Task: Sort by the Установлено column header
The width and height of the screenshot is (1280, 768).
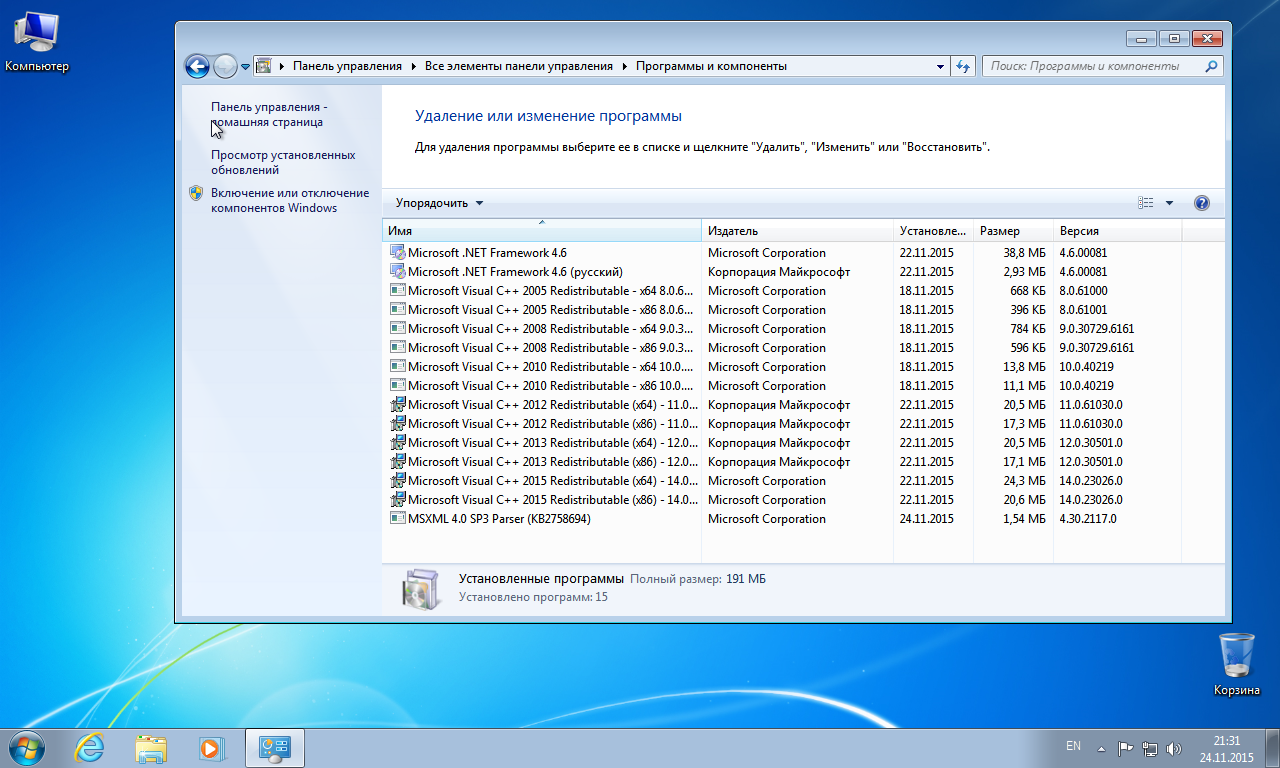Action: pos(933,231)
